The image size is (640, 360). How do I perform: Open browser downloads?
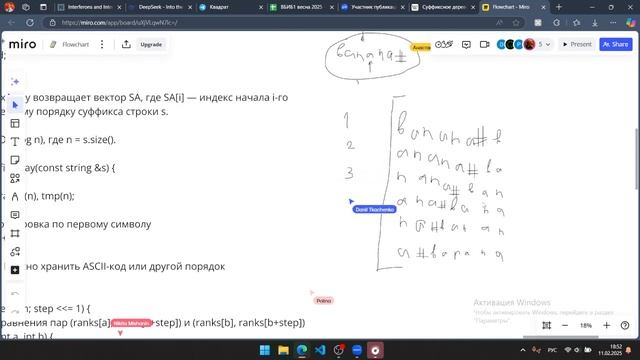[595, 23]
